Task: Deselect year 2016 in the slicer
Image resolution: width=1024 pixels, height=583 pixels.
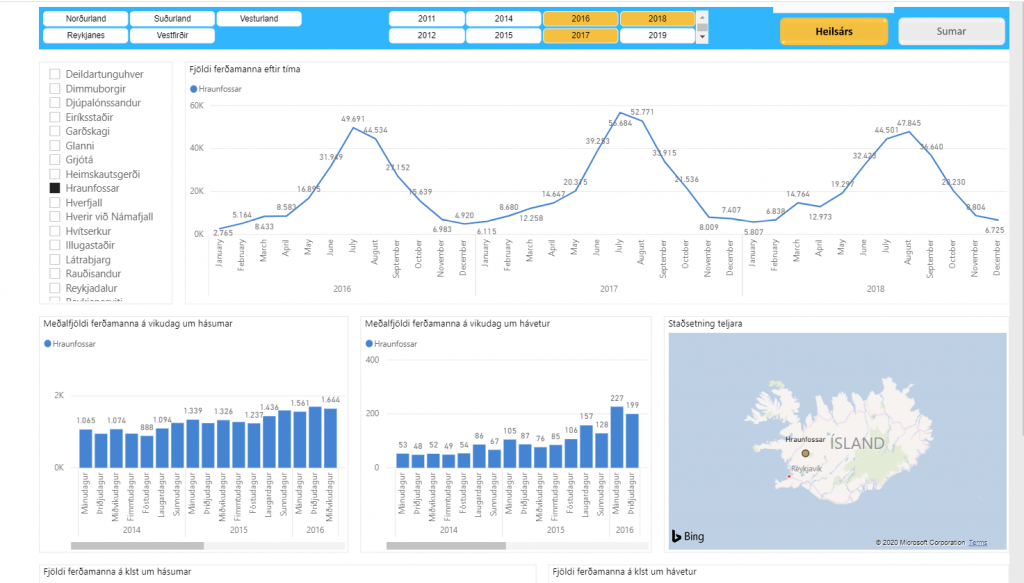Action: [581, 19]
